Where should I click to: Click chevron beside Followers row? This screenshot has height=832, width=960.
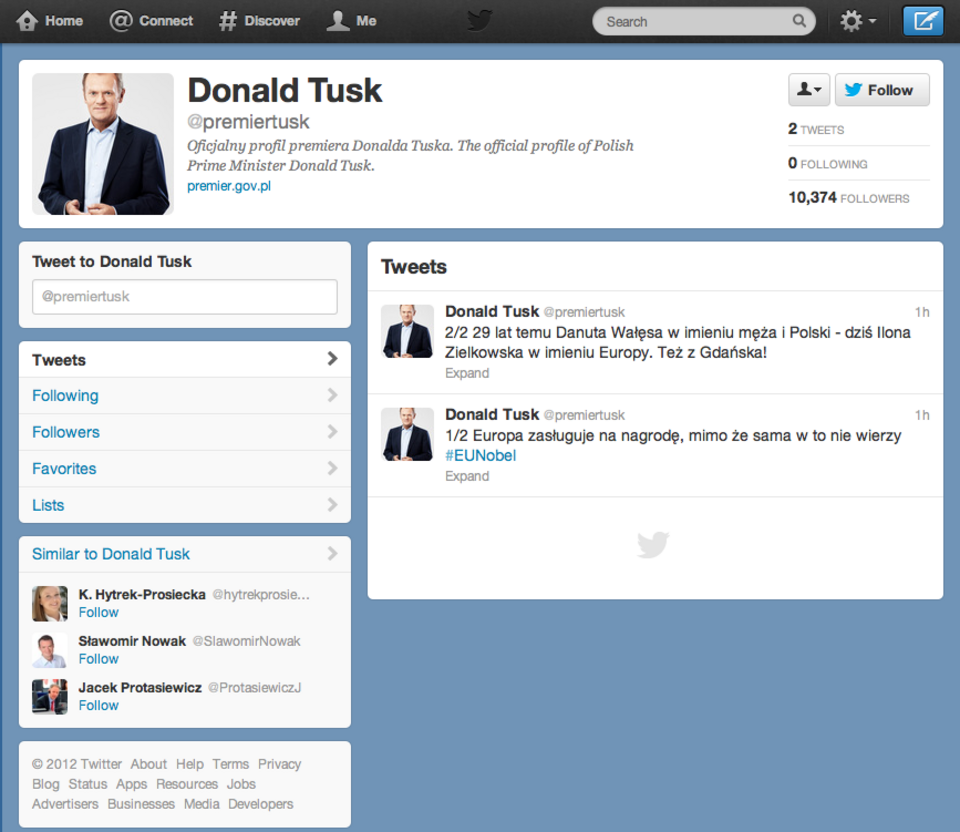[x=332, y=432]
